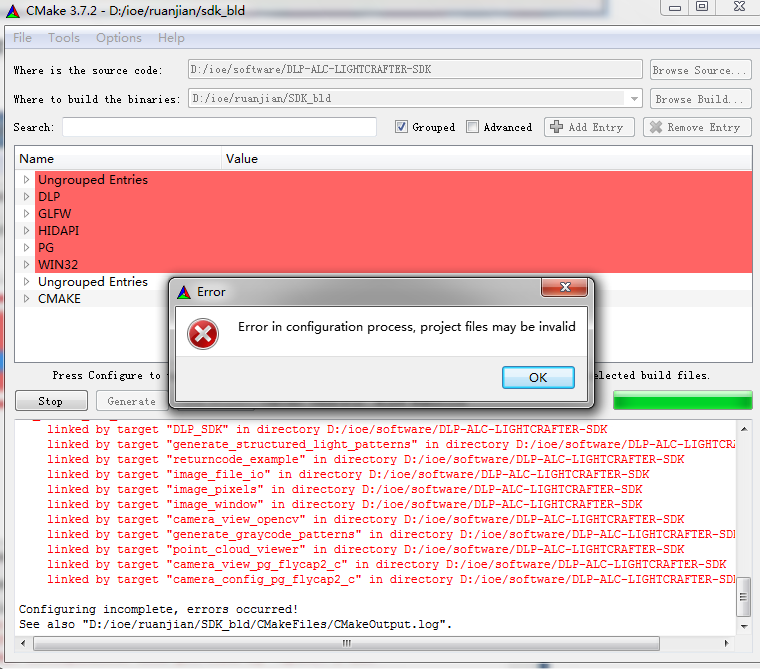The height and width of the screenshot is (669, 760).
Task: Click log line for target "DLP_SDK"
Action: (327, 429)
